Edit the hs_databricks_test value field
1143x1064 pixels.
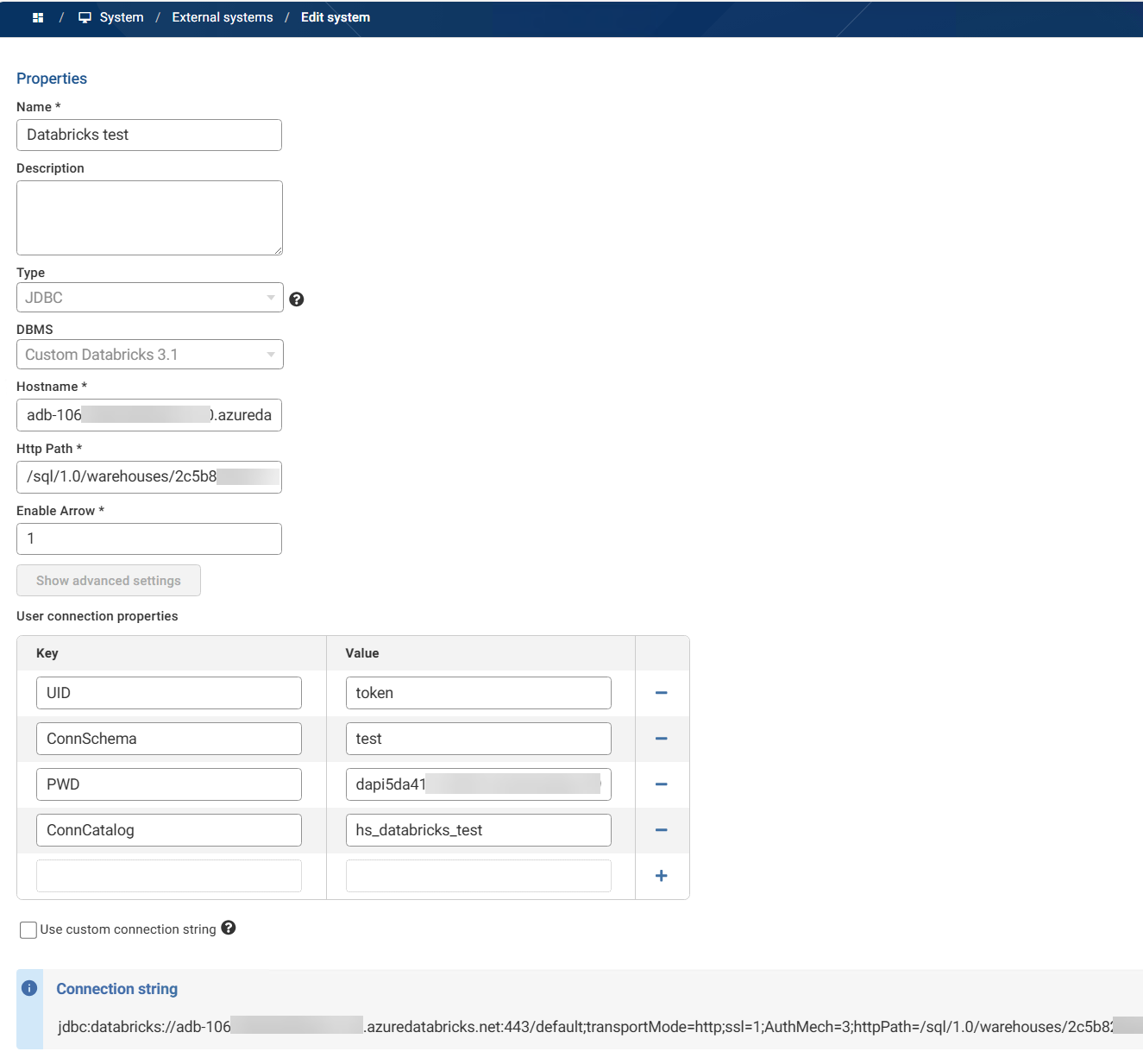tap(479, 830)
